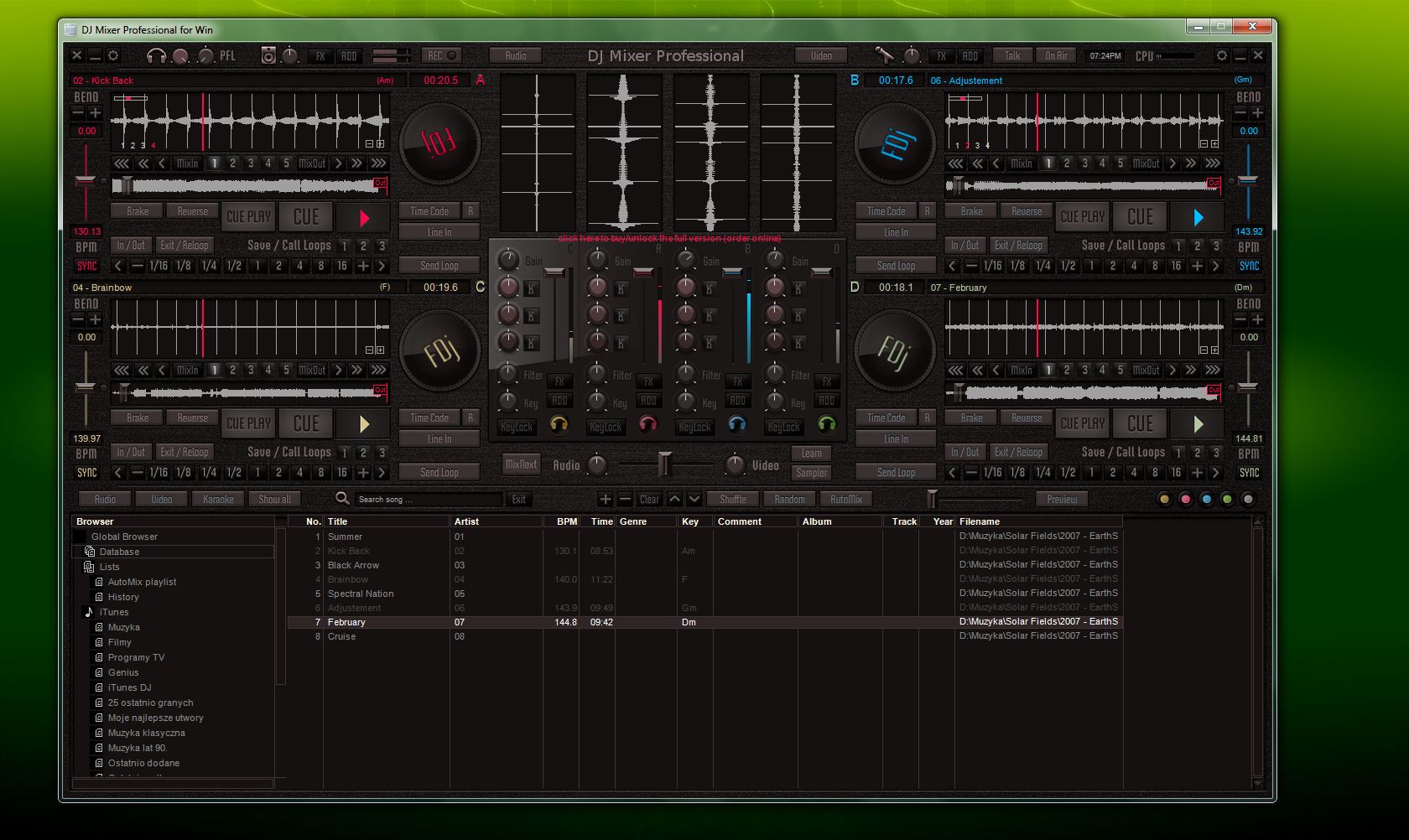Click the search magnifier icon beside Search song
The height and width of the screenshot is (840, 1409).
342,499
